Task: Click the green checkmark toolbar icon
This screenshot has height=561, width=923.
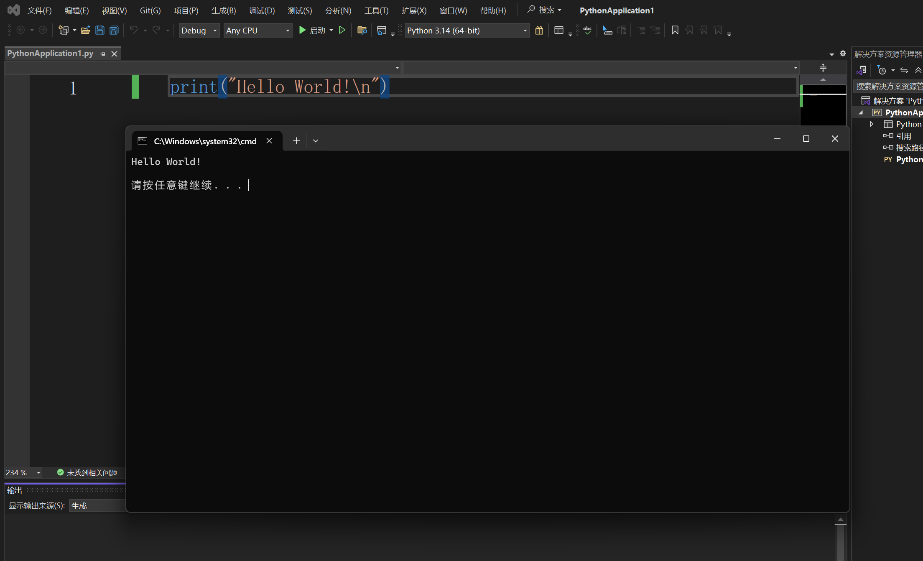Action: [x=587, y=30]
